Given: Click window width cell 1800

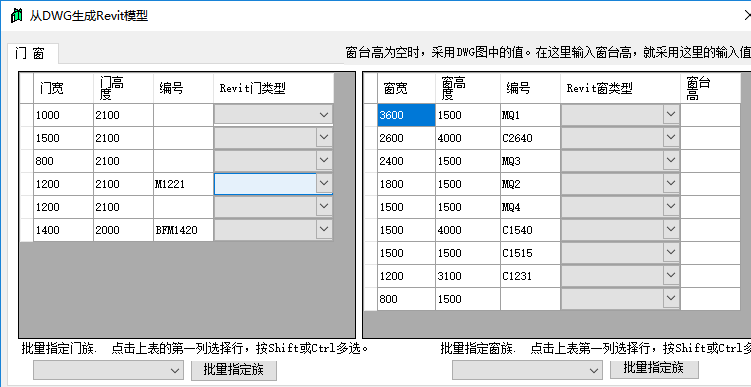Looking at the screenshot, I should (406, 184).
